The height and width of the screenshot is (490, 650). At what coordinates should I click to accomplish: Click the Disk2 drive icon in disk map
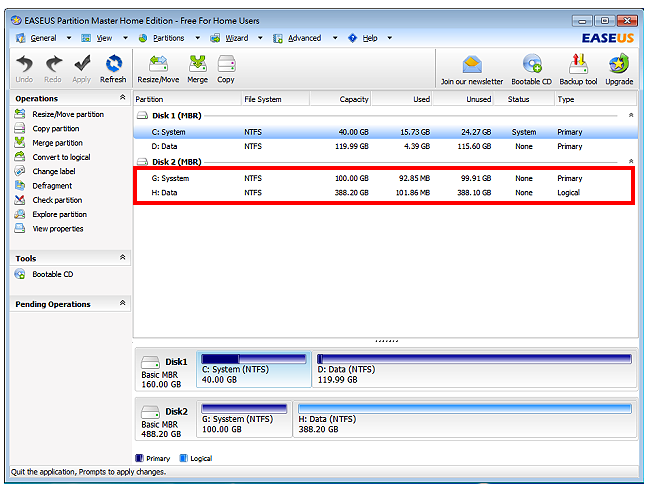click(x=150, y=412)
